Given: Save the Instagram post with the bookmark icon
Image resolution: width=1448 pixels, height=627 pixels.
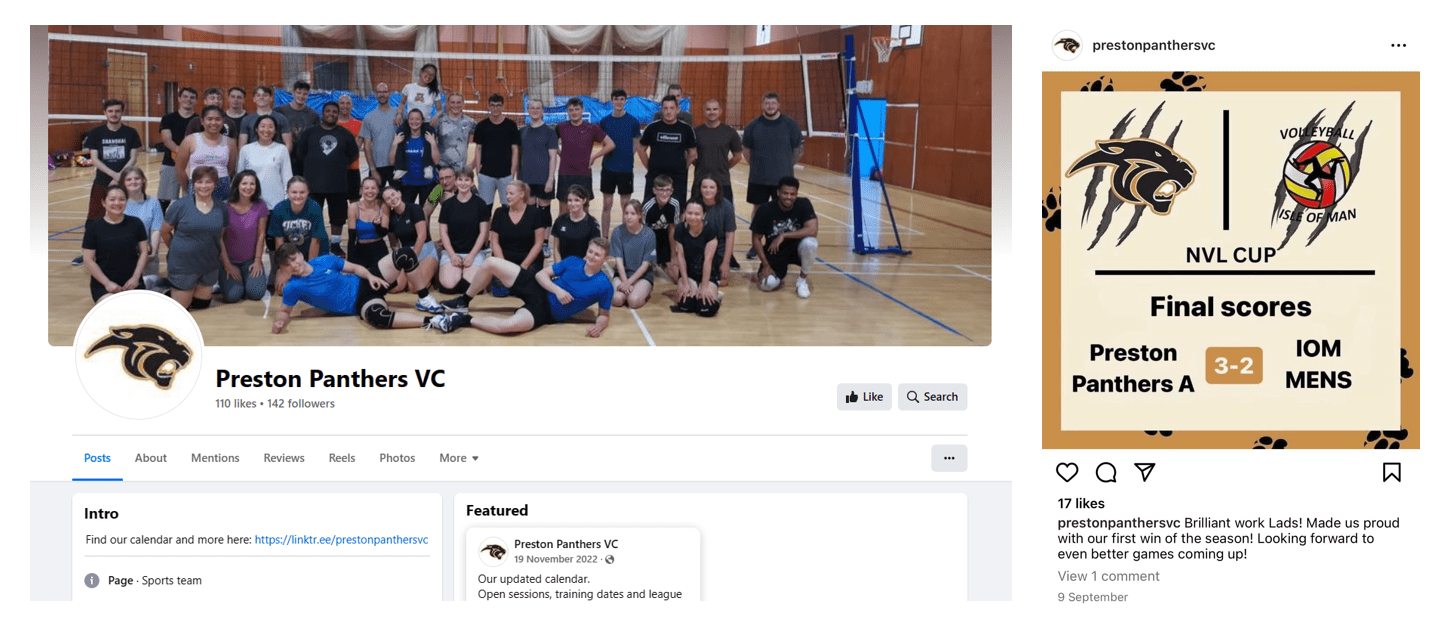Looking at the screenshot, I should click(1392, 472).
